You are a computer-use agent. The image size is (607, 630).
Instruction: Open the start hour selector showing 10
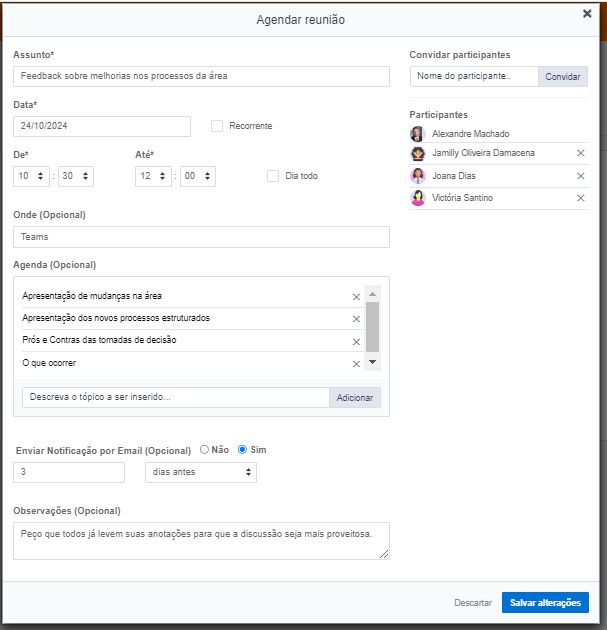point(32,176)
